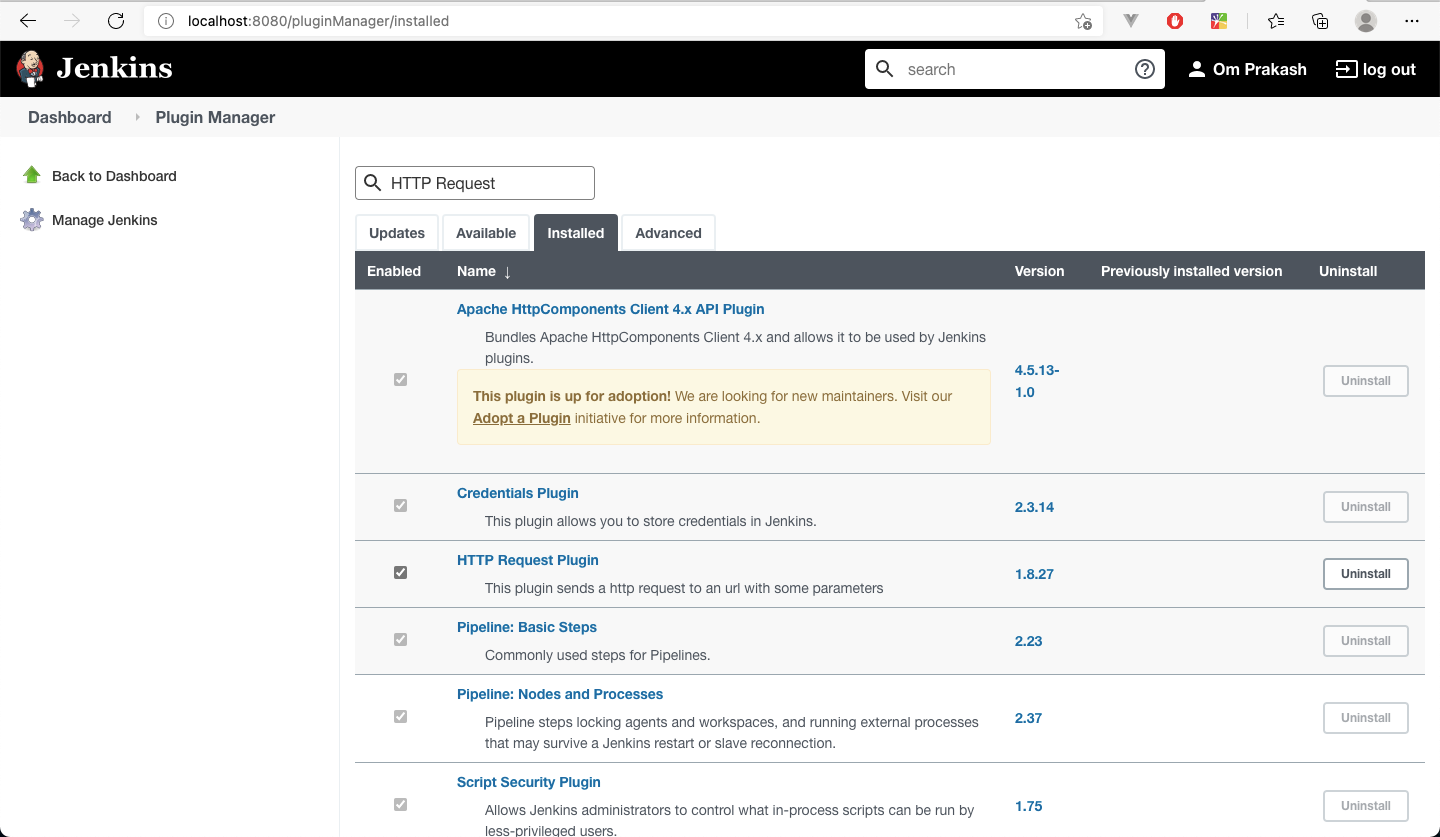This screenshot has height=837, width=1440.
Task: Click the user icon beside Om Prakash
Action: [x=1196, y=69]
